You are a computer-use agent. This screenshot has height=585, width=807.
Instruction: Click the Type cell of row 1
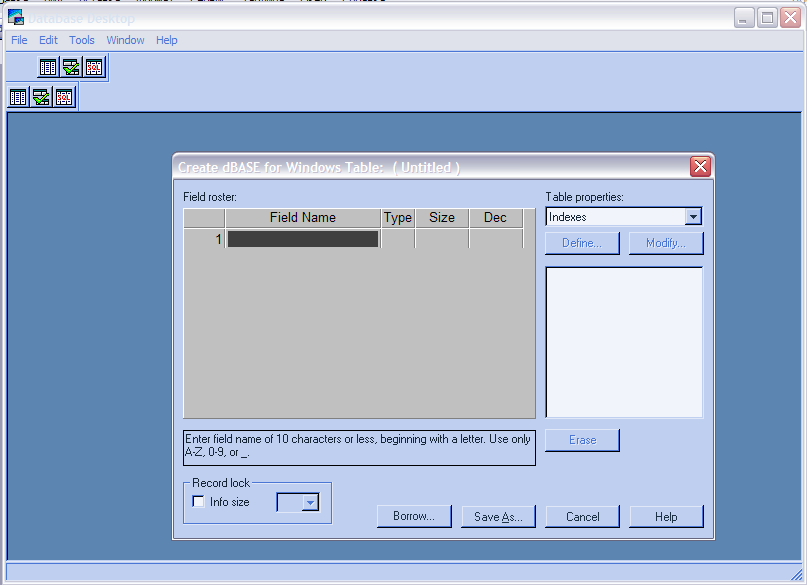pyautogui.click(x=398, y=239)
